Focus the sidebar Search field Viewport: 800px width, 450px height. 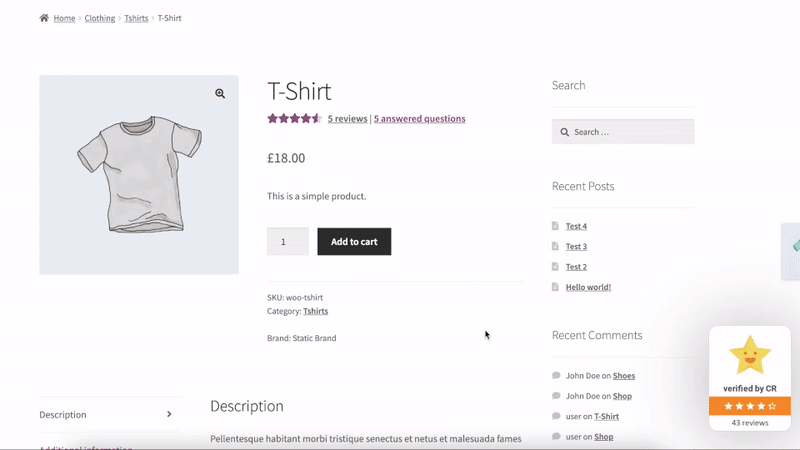[x=630, y=132]
